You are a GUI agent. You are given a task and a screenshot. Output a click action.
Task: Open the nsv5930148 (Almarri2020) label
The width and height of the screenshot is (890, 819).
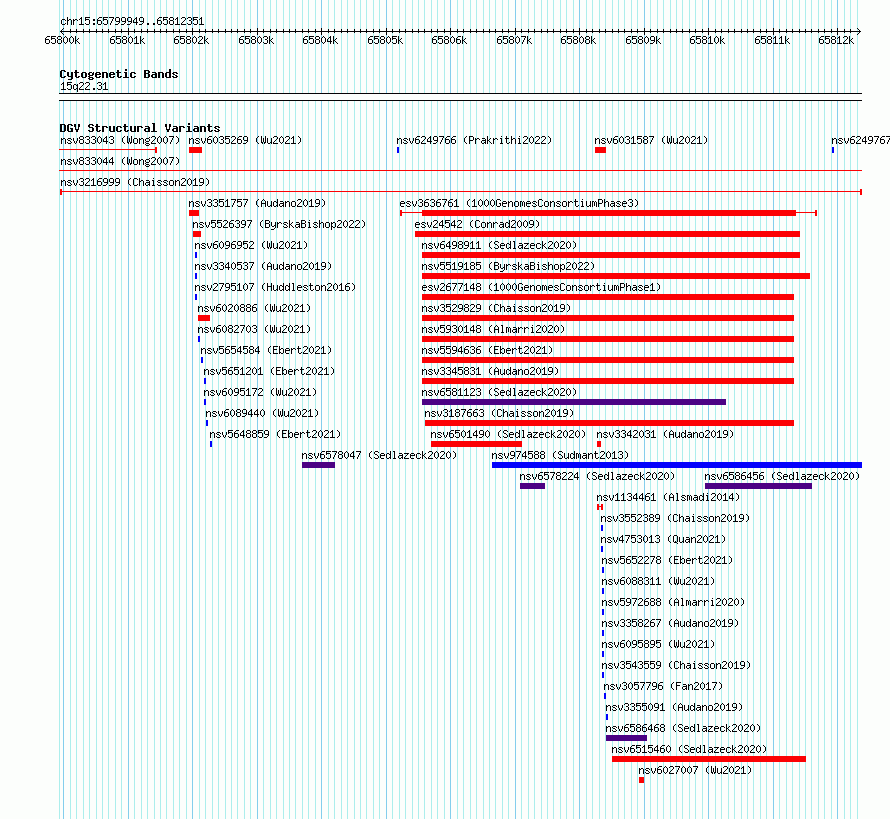coord(493,329)
